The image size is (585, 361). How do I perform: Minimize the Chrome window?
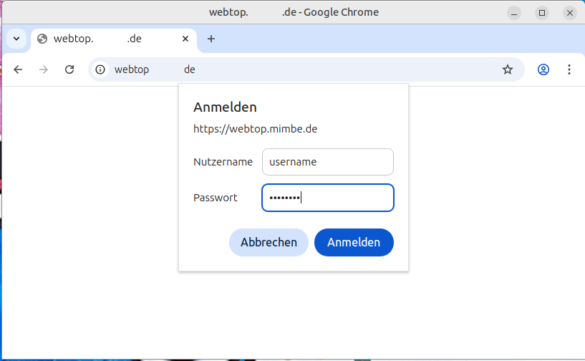tap(514, 13)
